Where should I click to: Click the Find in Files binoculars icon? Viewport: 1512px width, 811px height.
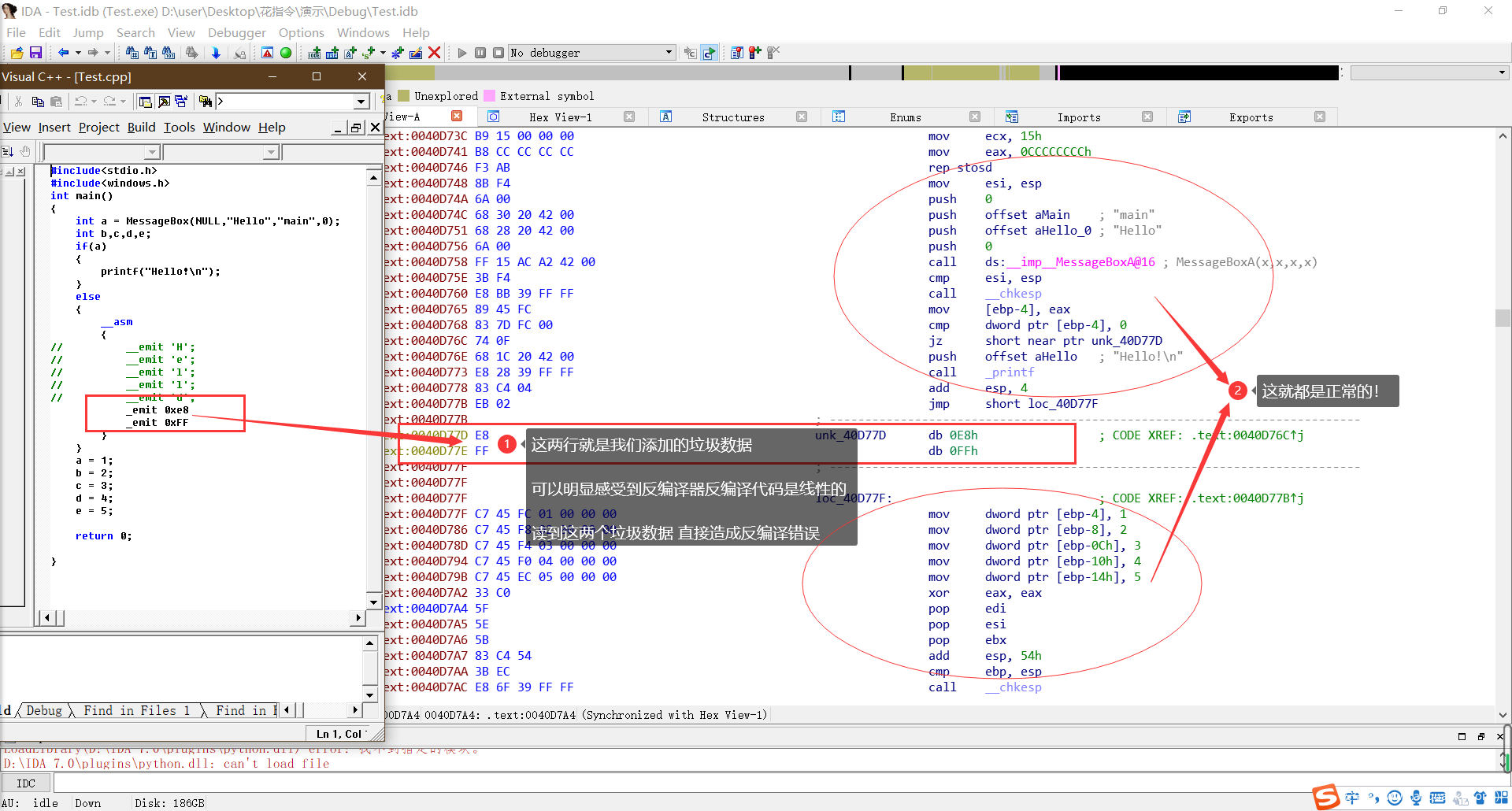pos(205,102)
